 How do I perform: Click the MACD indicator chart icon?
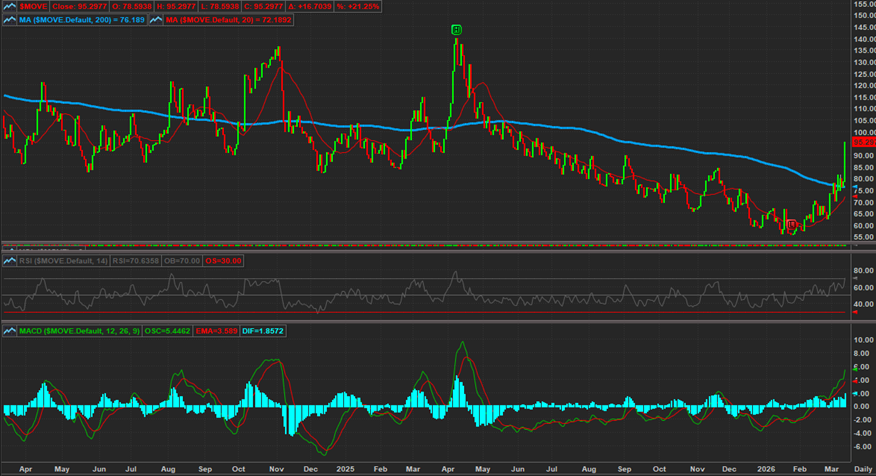[10, 330]
